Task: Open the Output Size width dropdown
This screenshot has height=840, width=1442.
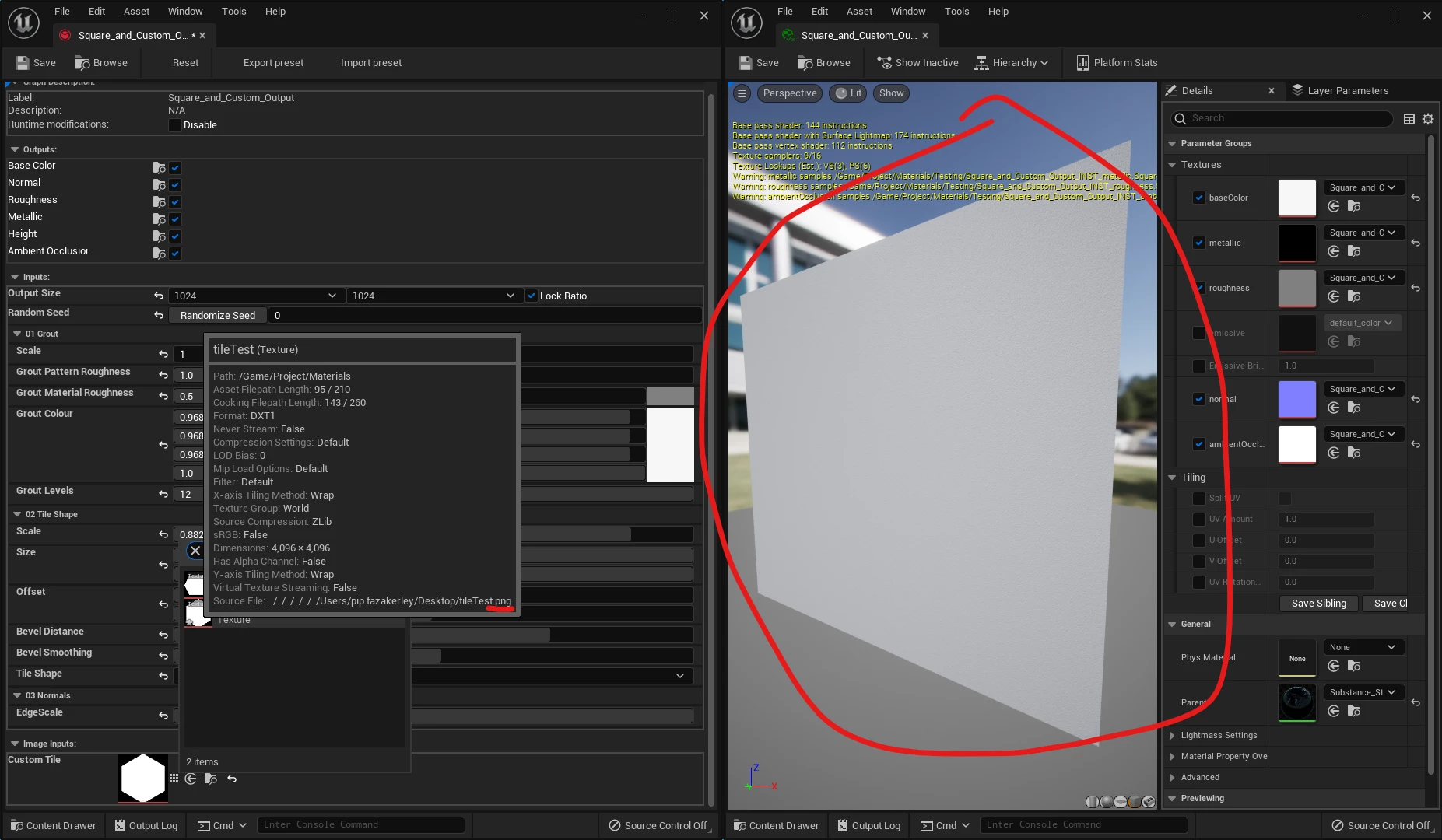Action: pos(255,296)
